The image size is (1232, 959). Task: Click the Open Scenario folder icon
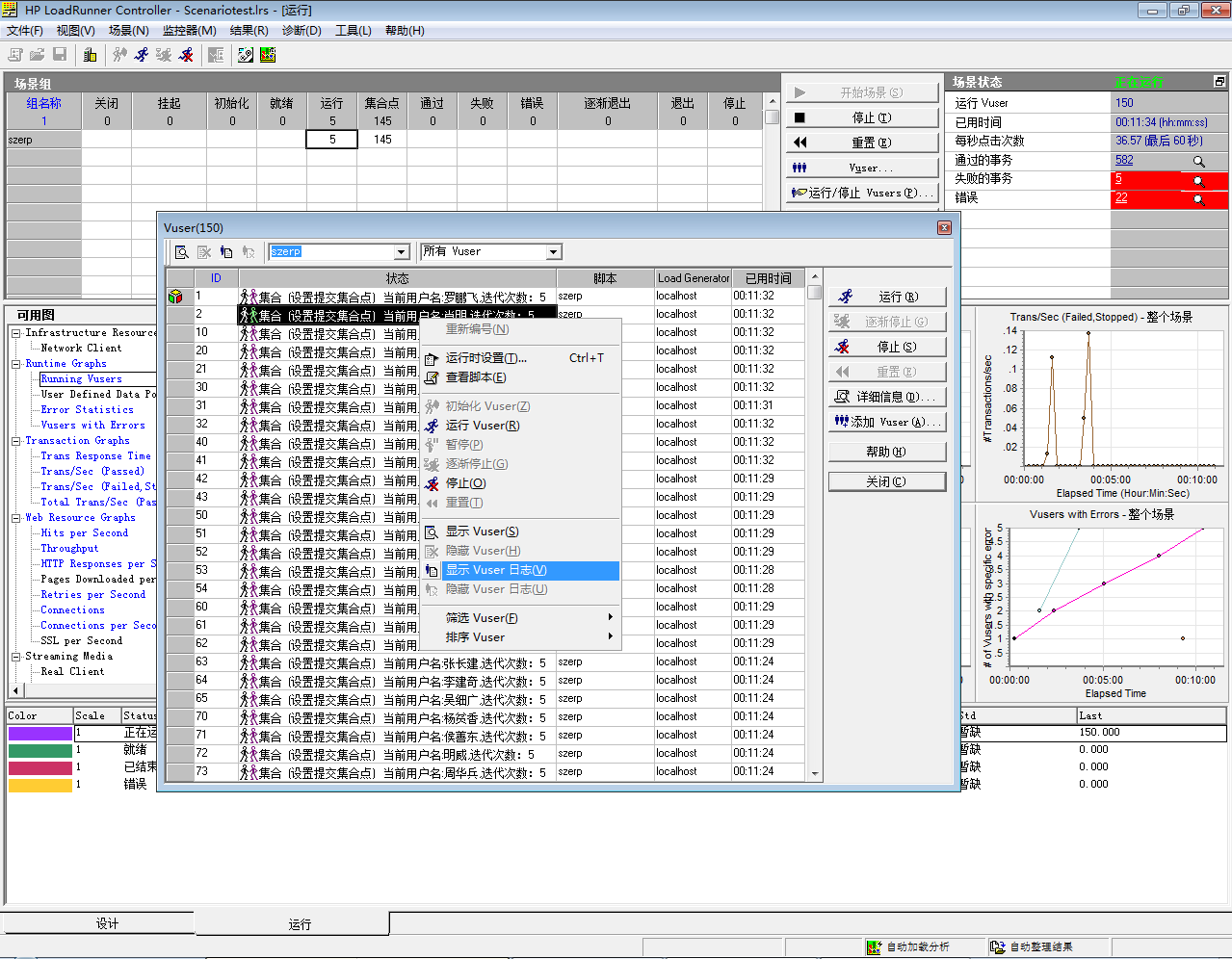(x=38, y=55)
